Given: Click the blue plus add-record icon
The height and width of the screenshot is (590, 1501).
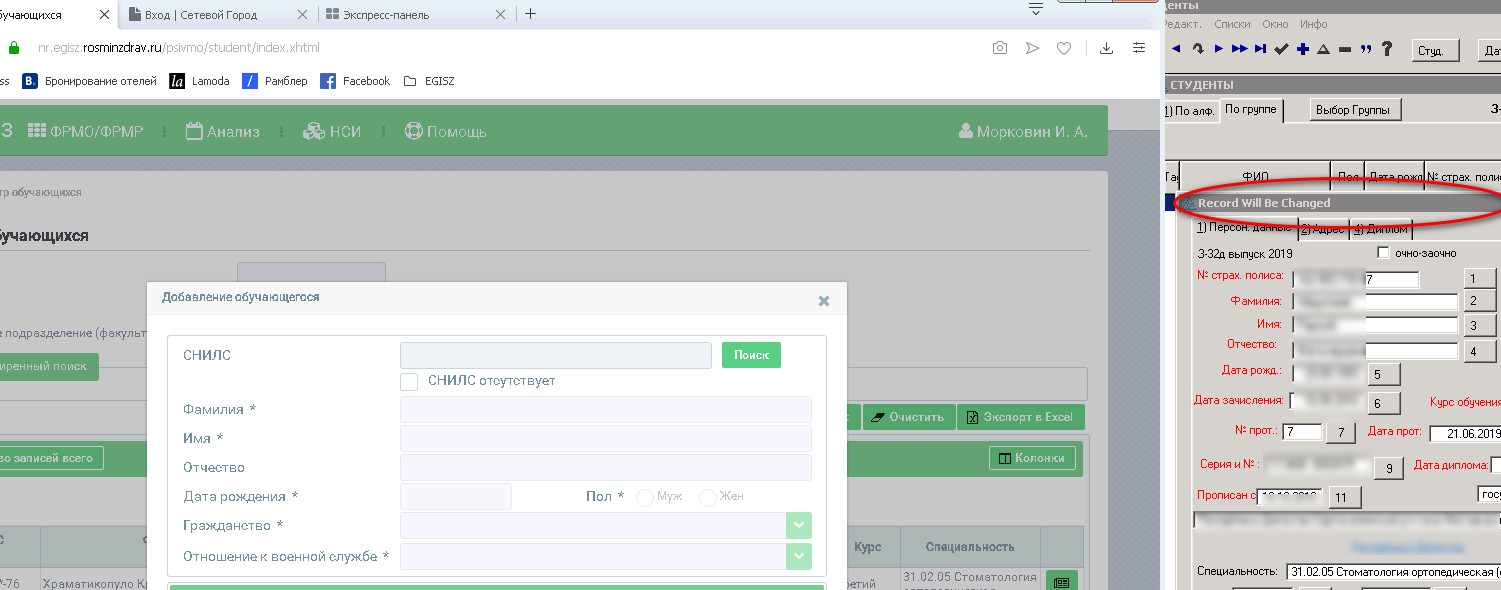Looking at the screenshot, I should coord(1302,49).
